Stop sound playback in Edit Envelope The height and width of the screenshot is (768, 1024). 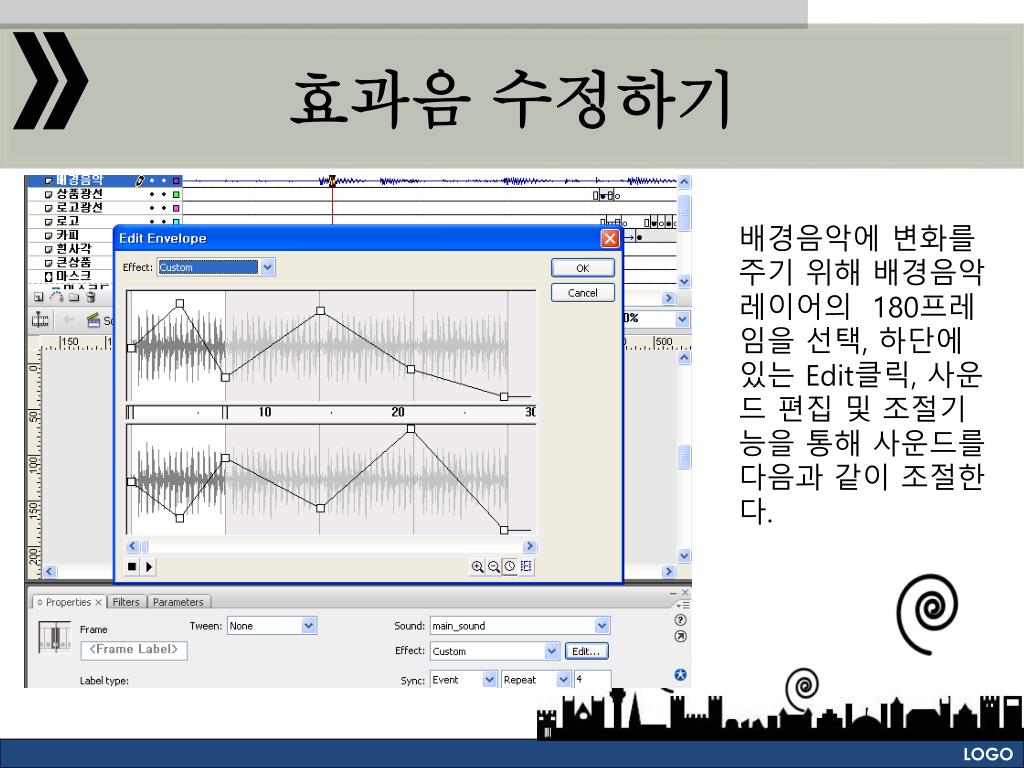tap(132, 567)
